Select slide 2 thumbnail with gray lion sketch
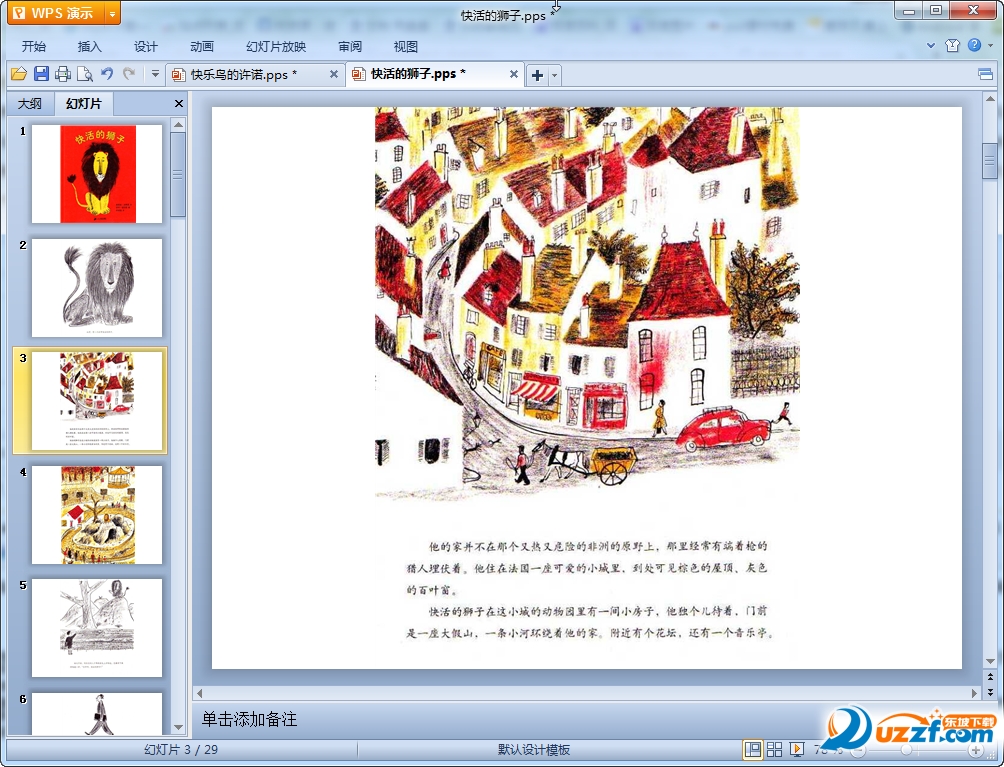The height and width of the screenshot is (767, 1004). [x=97, y=287]
